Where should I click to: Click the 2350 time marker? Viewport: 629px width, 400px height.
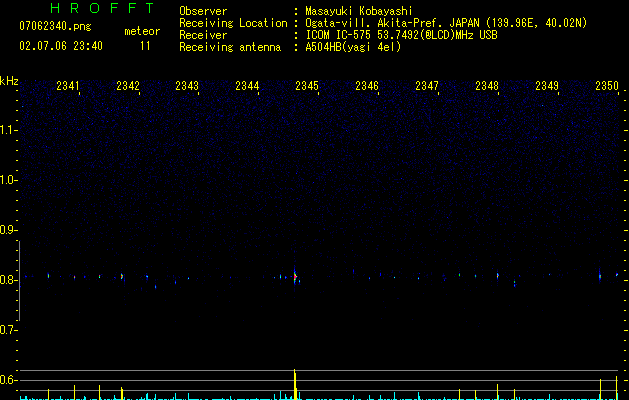tap(607, 86)
